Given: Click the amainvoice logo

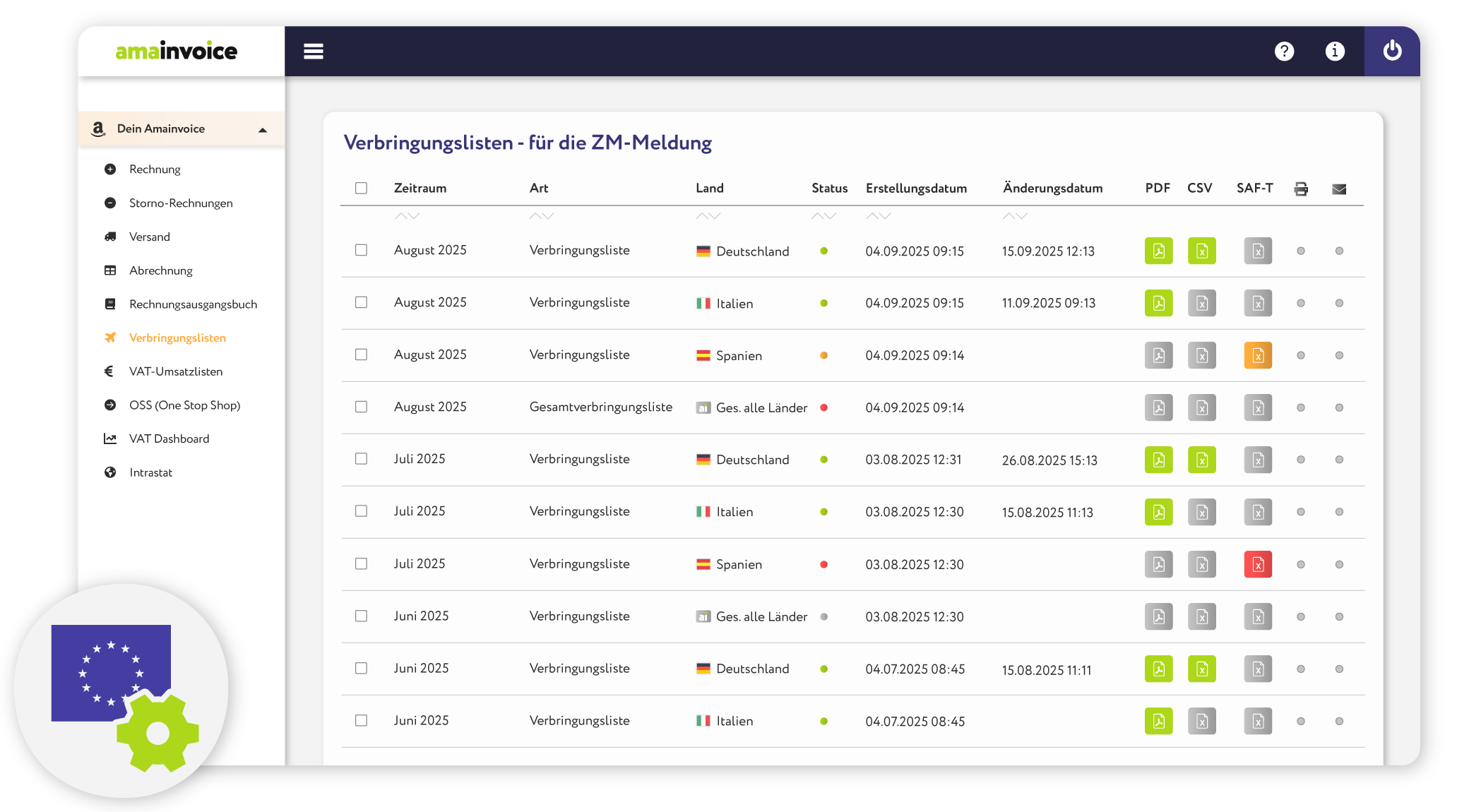Looking at the screenshot, I should coord(177,51).
